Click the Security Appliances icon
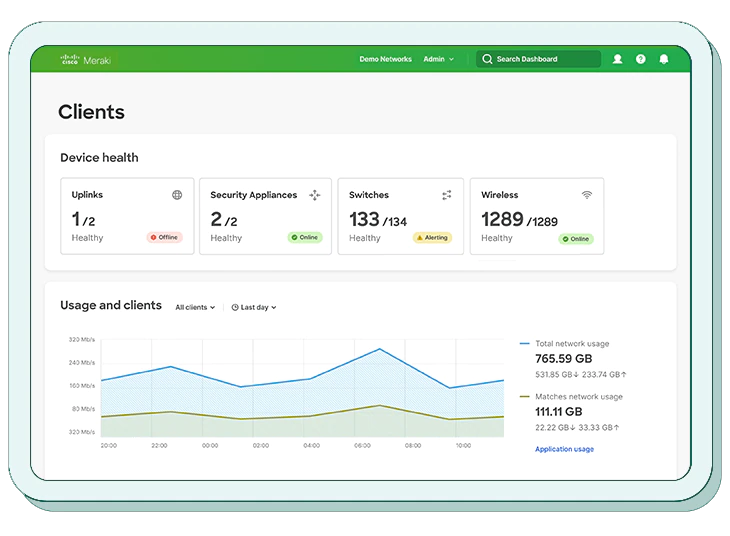 point(315,195)
